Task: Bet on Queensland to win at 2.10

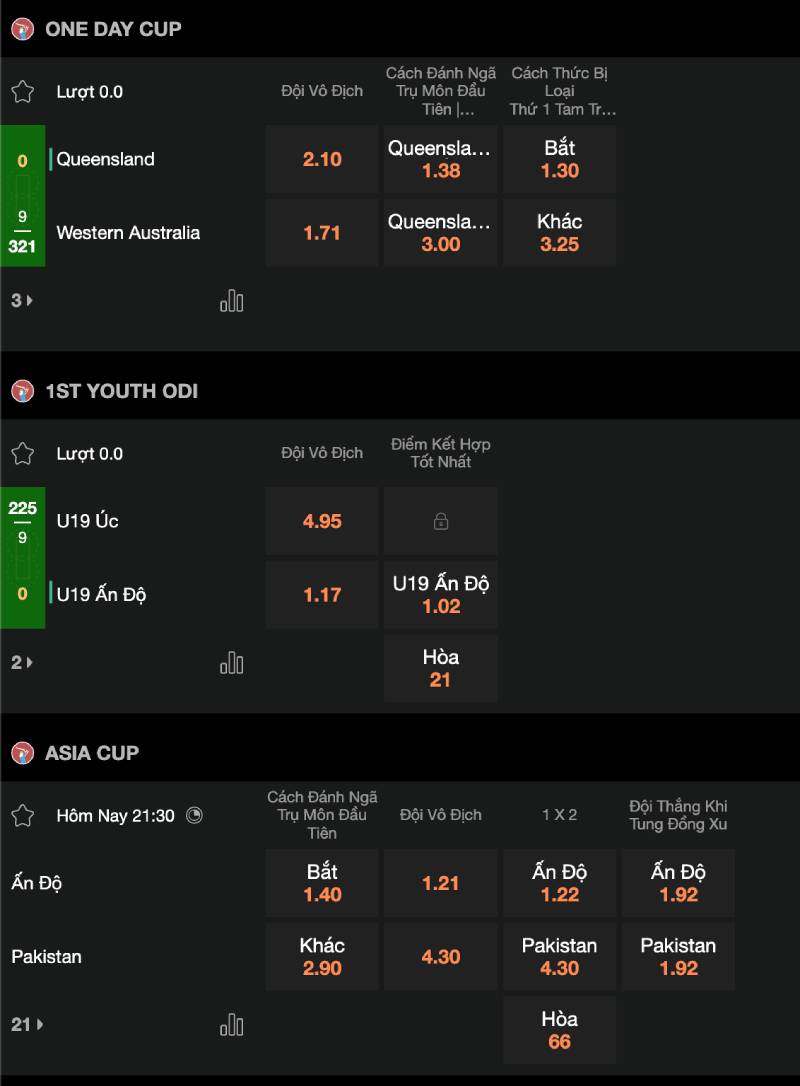Action: (322, 159)
